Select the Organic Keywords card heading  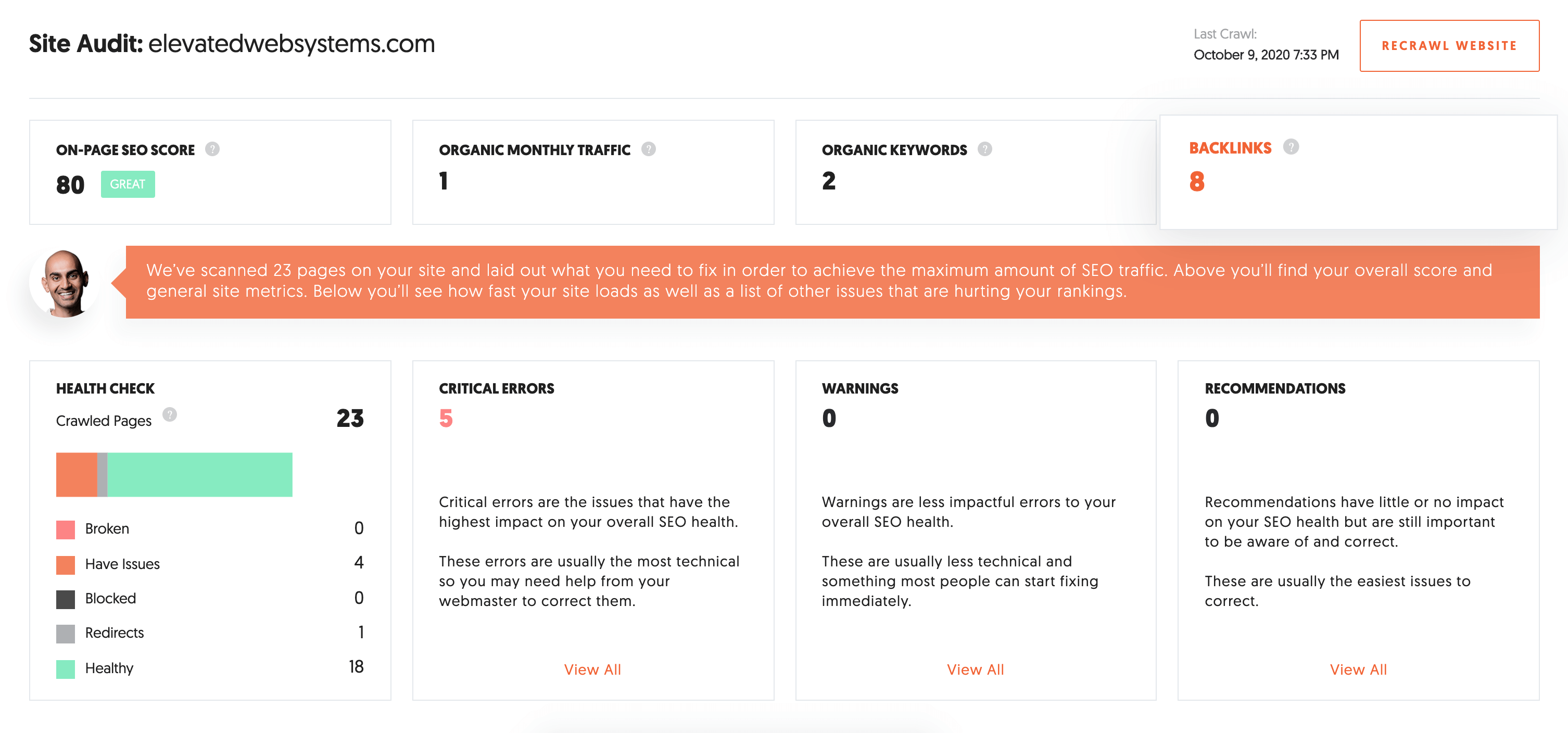click(x=894, y=150)
